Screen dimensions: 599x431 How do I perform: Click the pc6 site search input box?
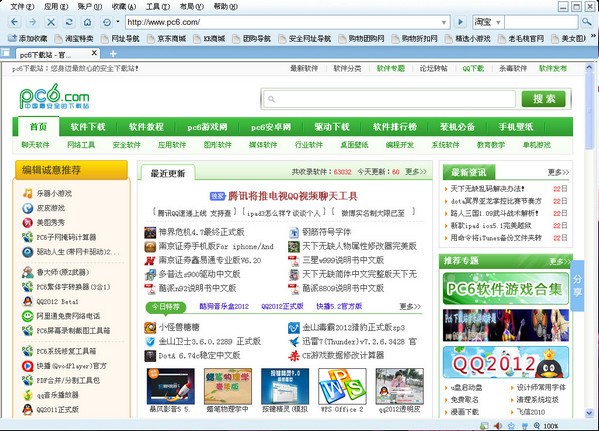point(389,99)
